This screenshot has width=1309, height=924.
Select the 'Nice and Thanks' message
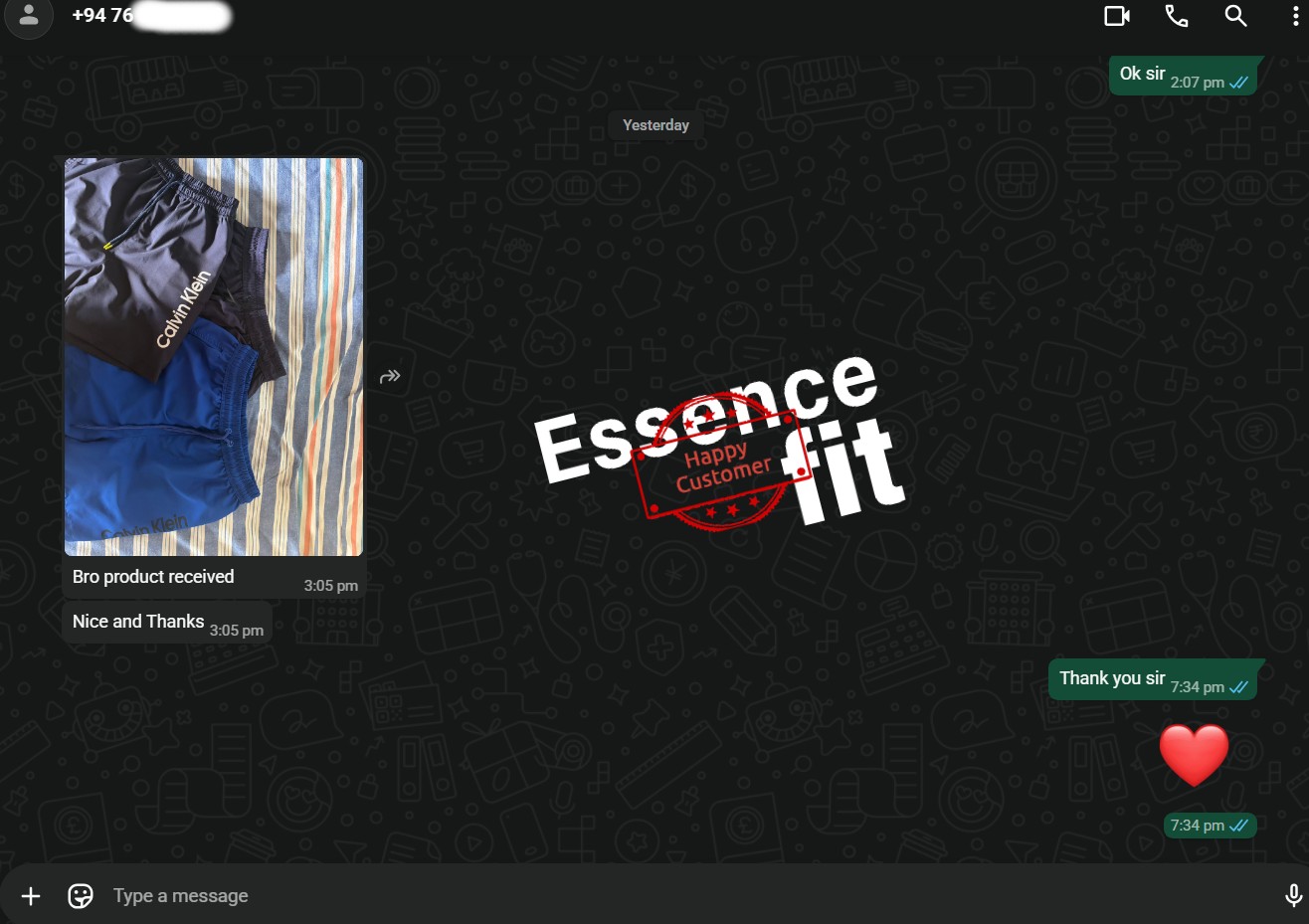click(167, 623)
